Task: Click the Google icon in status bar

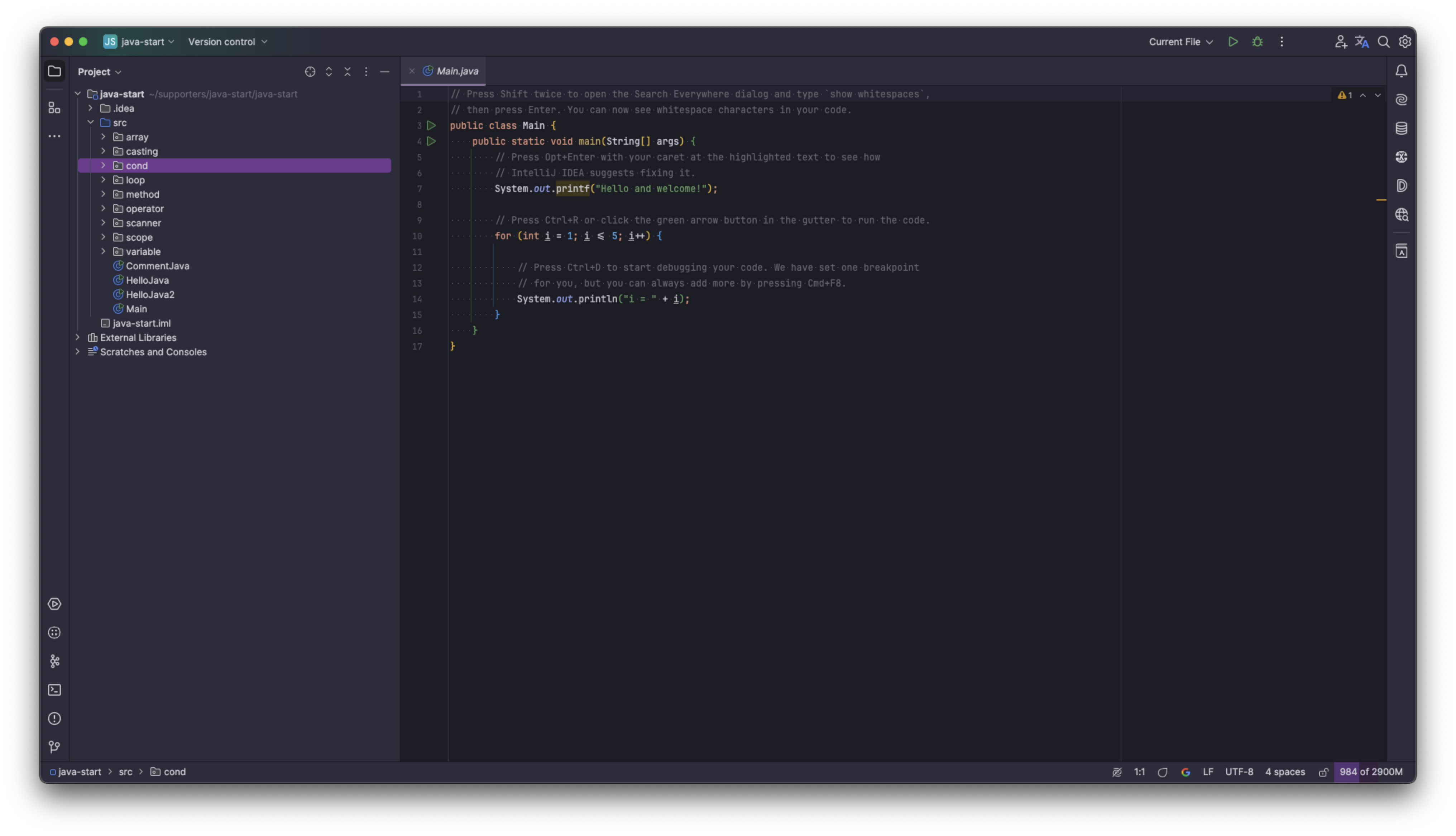Action: (1185, 772)
